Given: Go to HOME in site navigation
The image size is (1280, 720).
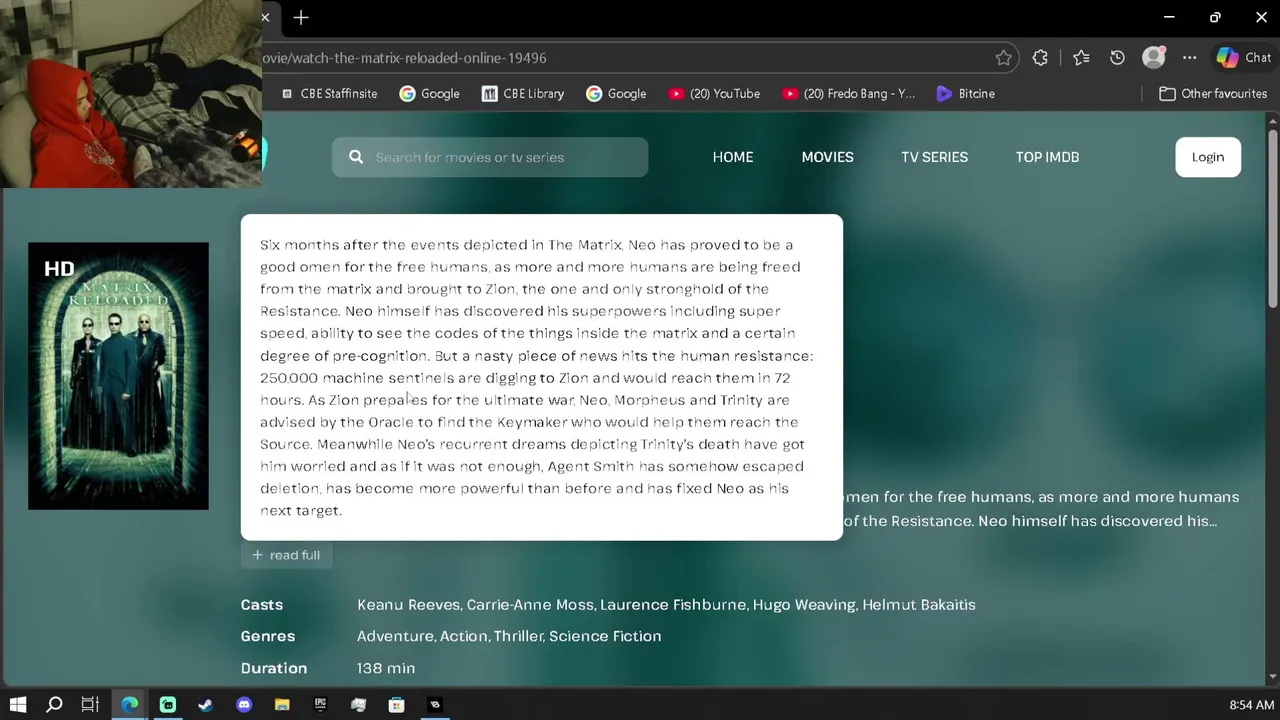Looking at the screenshot, I should (x=733, y=157).
